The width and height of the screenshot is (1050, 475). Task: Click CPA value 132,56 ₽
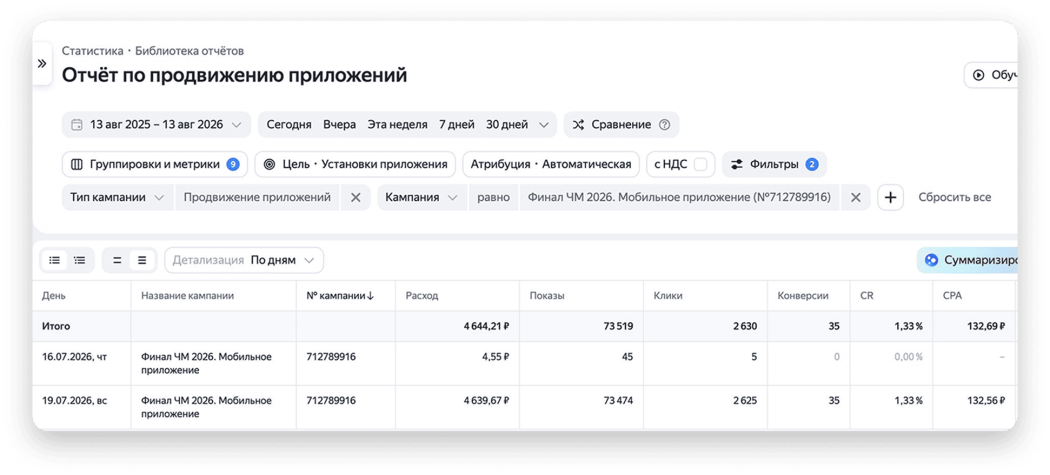point(984,401)
